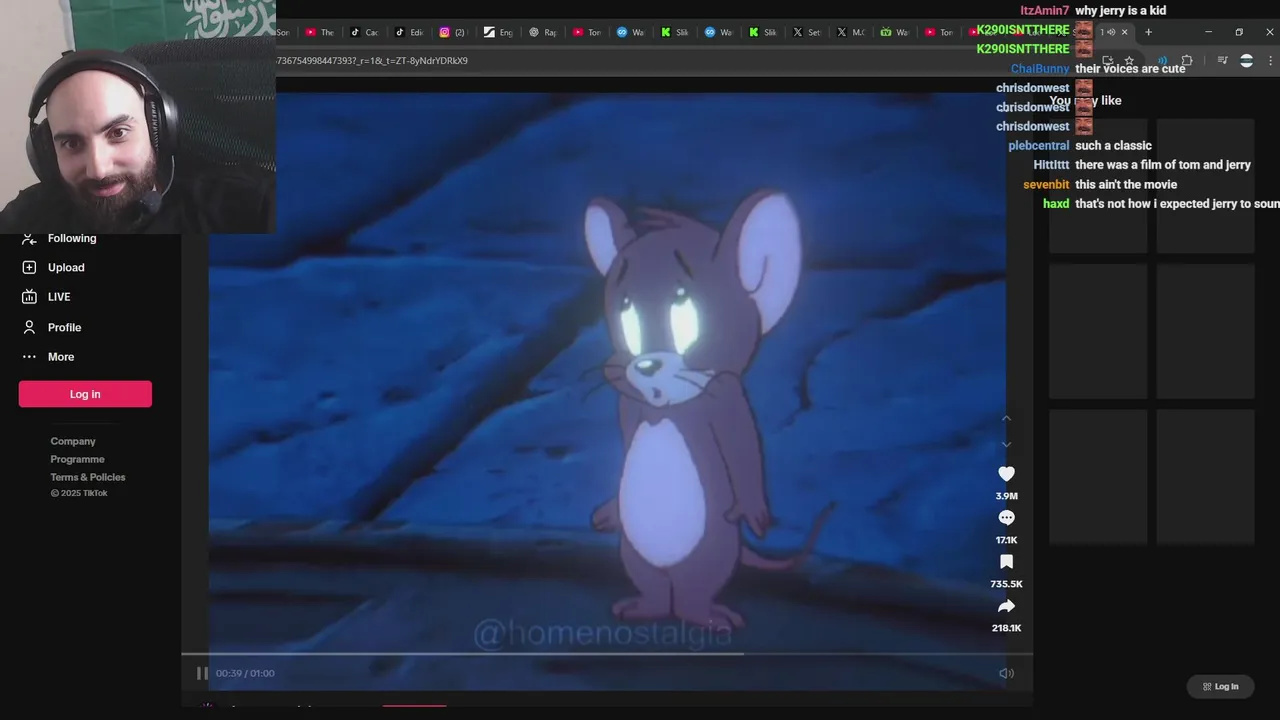Share the video using the arrow icon

pos(1006,606)
